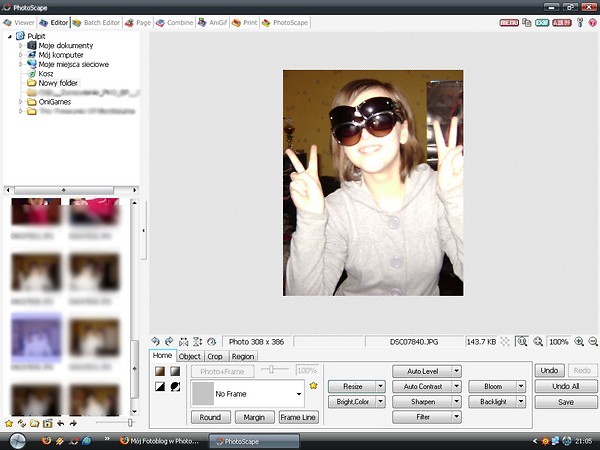This screenshot has height=450, width=600.
Task: Open the Batch Editor tab
Action: point(96,23)
